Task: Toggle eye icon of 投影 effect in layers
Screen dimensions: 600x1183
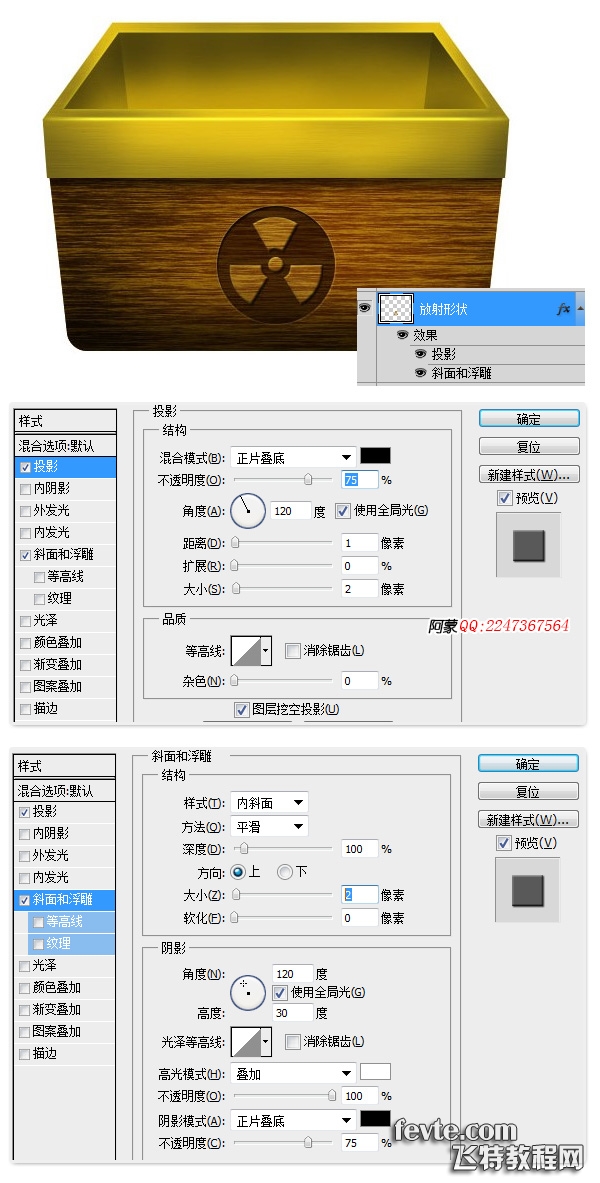Action: pos(420,354)
